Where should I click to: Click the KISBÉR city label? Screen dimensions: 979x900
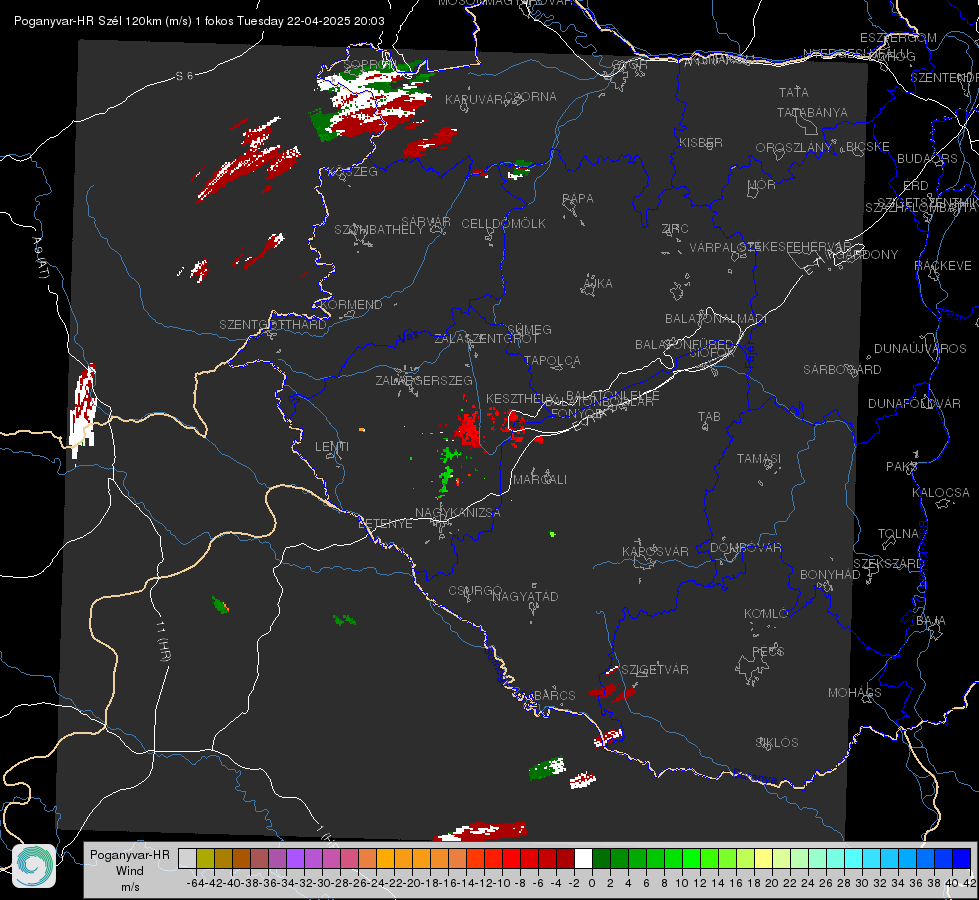[x=701, y=143]
